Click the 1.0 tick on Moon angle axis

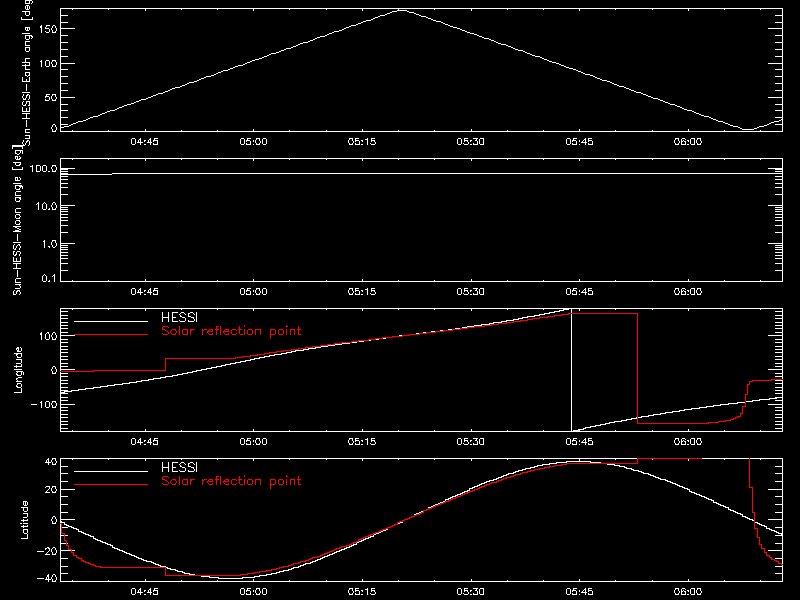coord(49,244)
